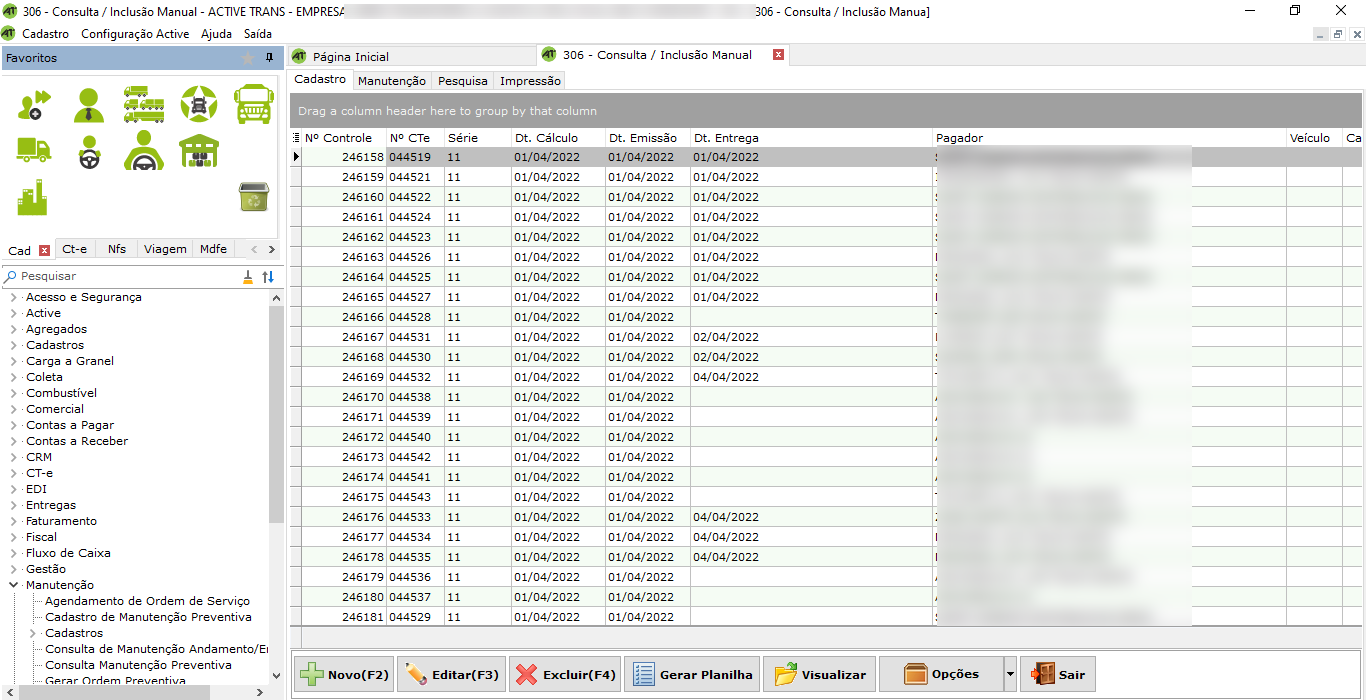Select the businessman with tie icon
Viewport: 1366px width, 700px height.
(89, 104)
